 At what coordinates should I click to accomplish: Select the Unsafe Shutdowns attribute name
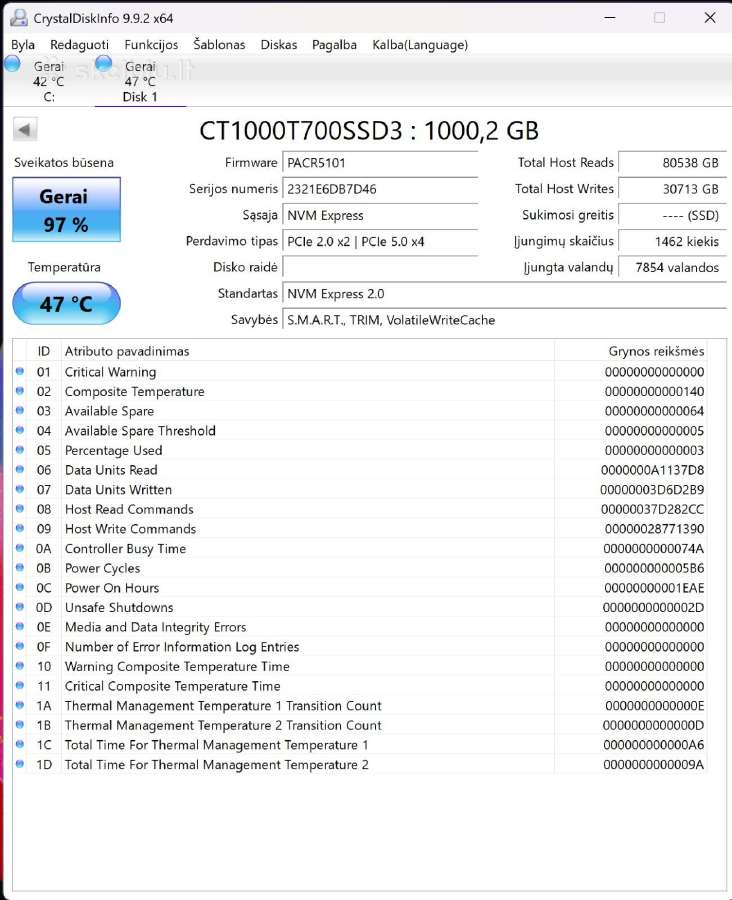119,607
